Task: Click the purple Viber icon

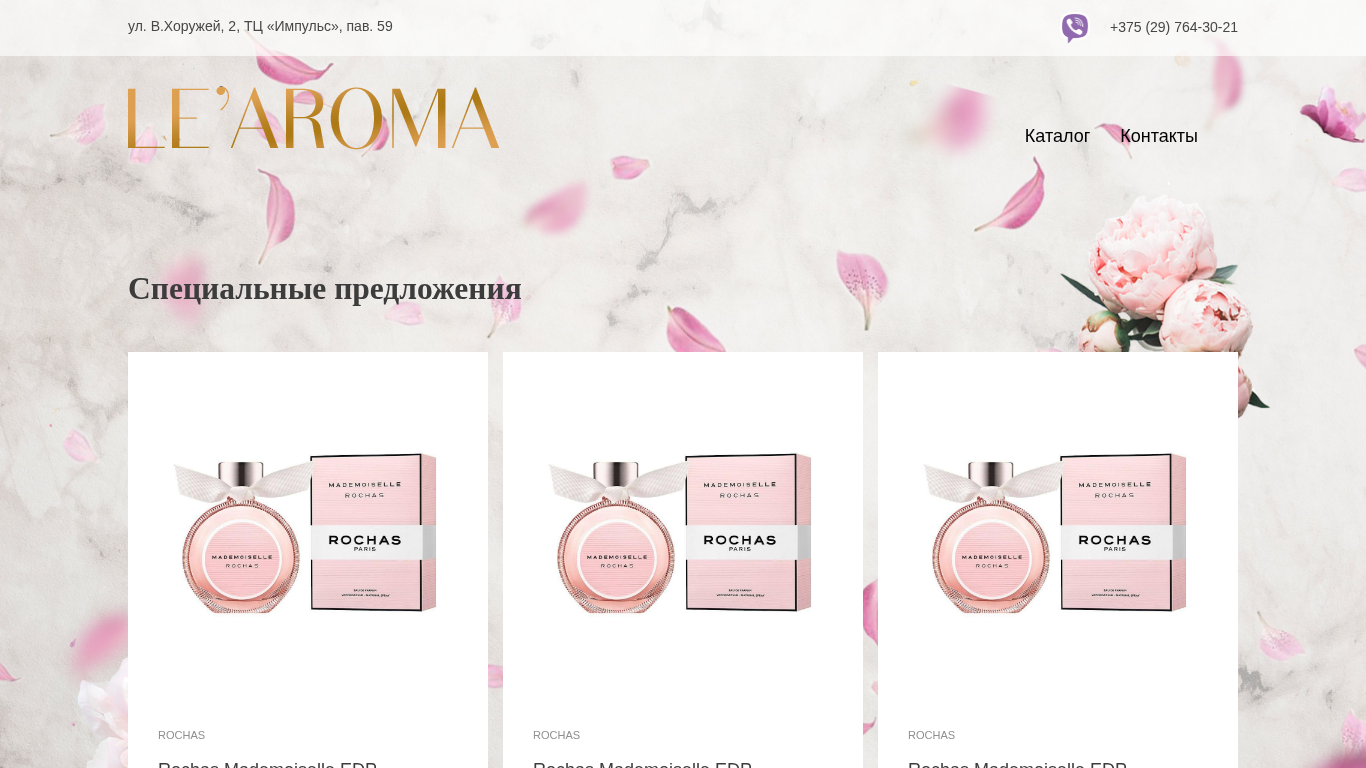Action: point(1075,28)
